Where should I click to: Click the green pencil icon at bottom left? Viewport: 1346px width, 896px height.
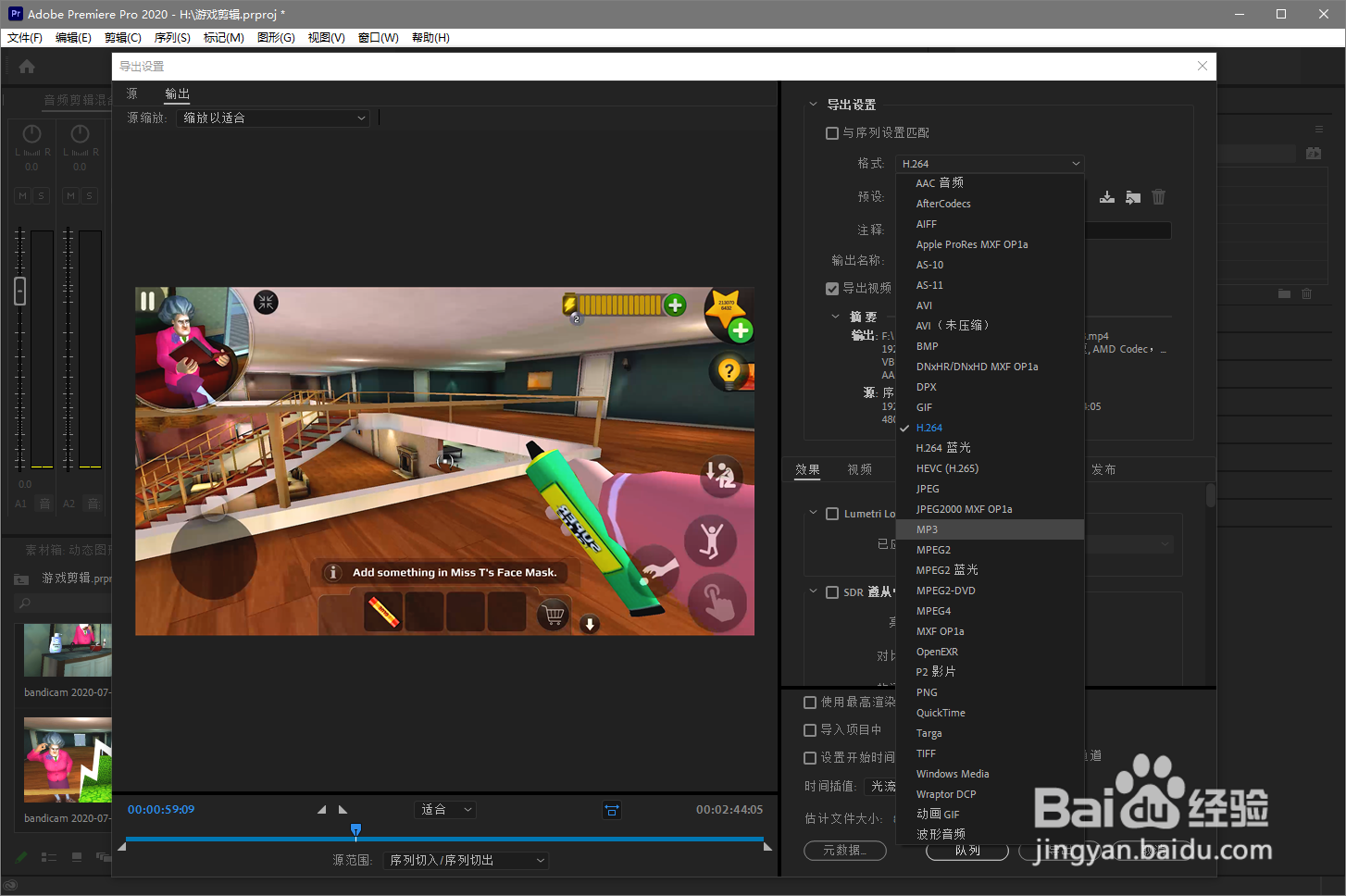pyautogui.click(x=21, y=858)
